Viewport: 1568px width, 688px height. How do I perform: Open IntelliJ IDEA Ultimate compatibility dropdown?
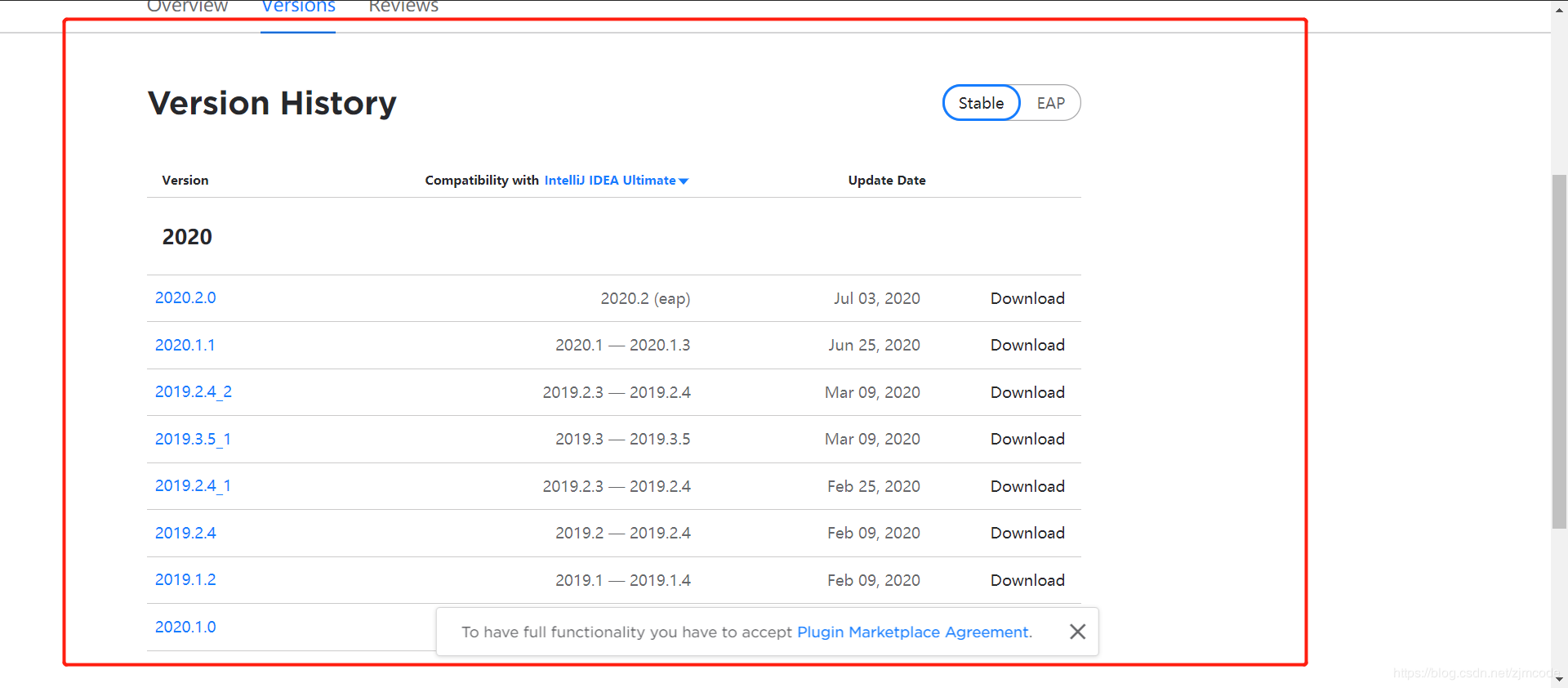click(x=610, y=181)
